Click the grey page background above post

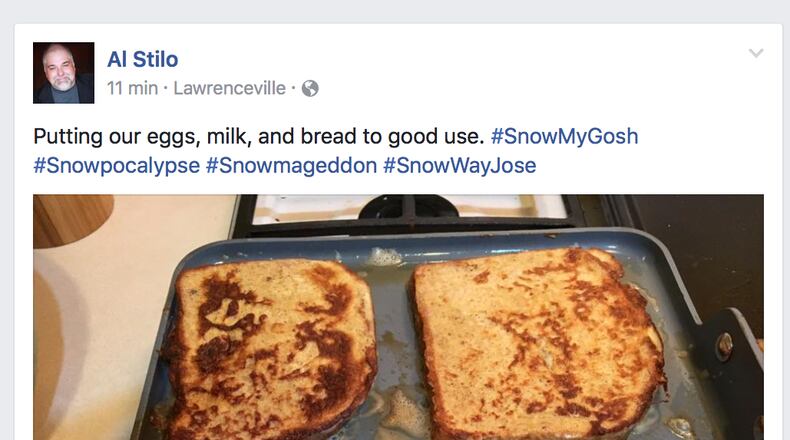point(400,10)
